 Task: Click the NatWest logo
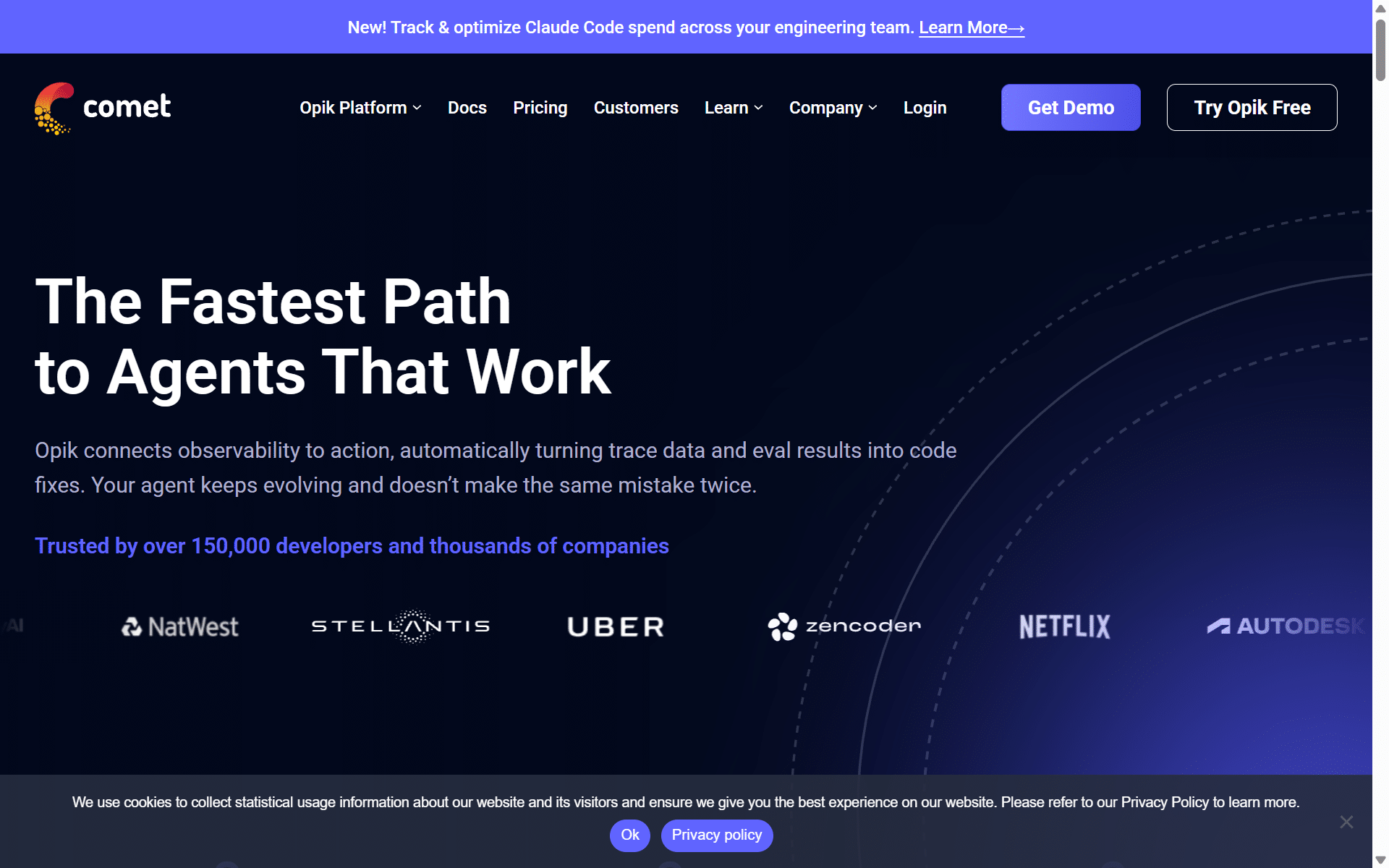pyautogui.click(x=180, y=626)
